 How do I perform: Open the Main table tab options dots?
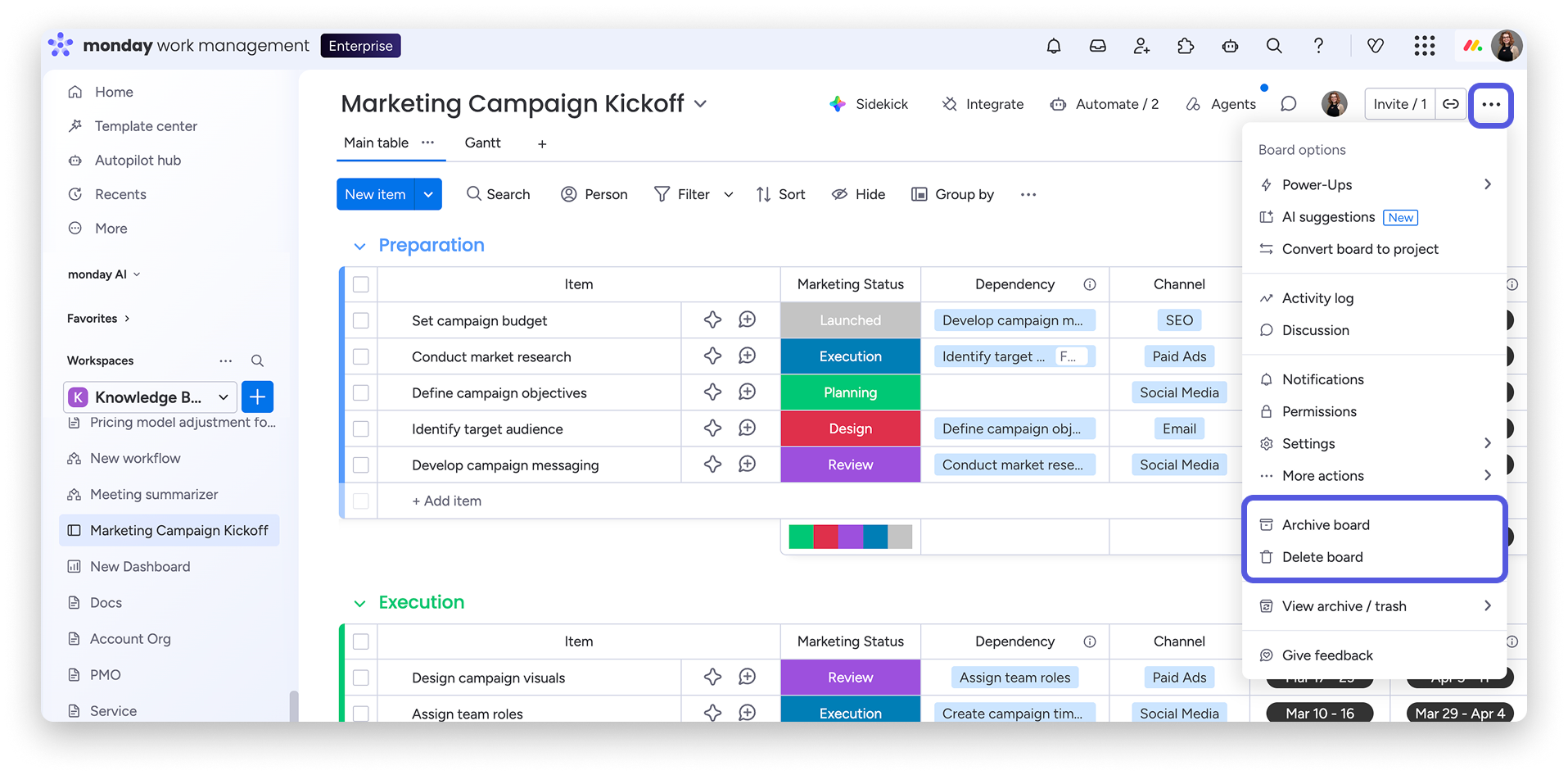(427, 143)
